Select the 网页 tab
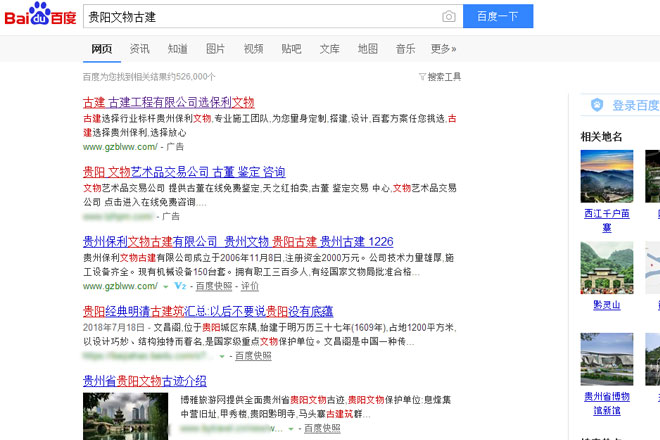The image size is (660, 440). (102, 49)
